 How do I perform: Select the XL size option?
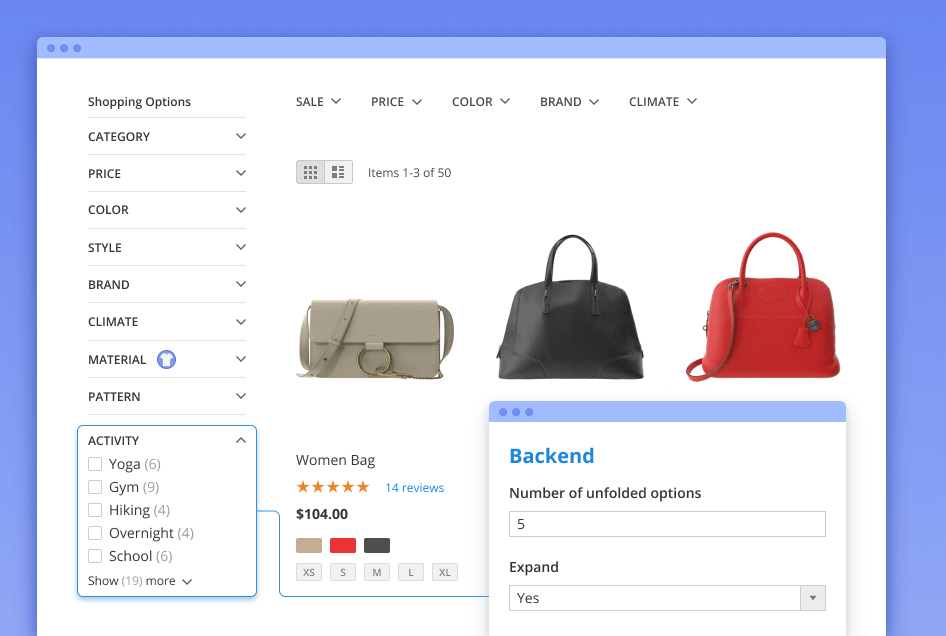[445, 572]
